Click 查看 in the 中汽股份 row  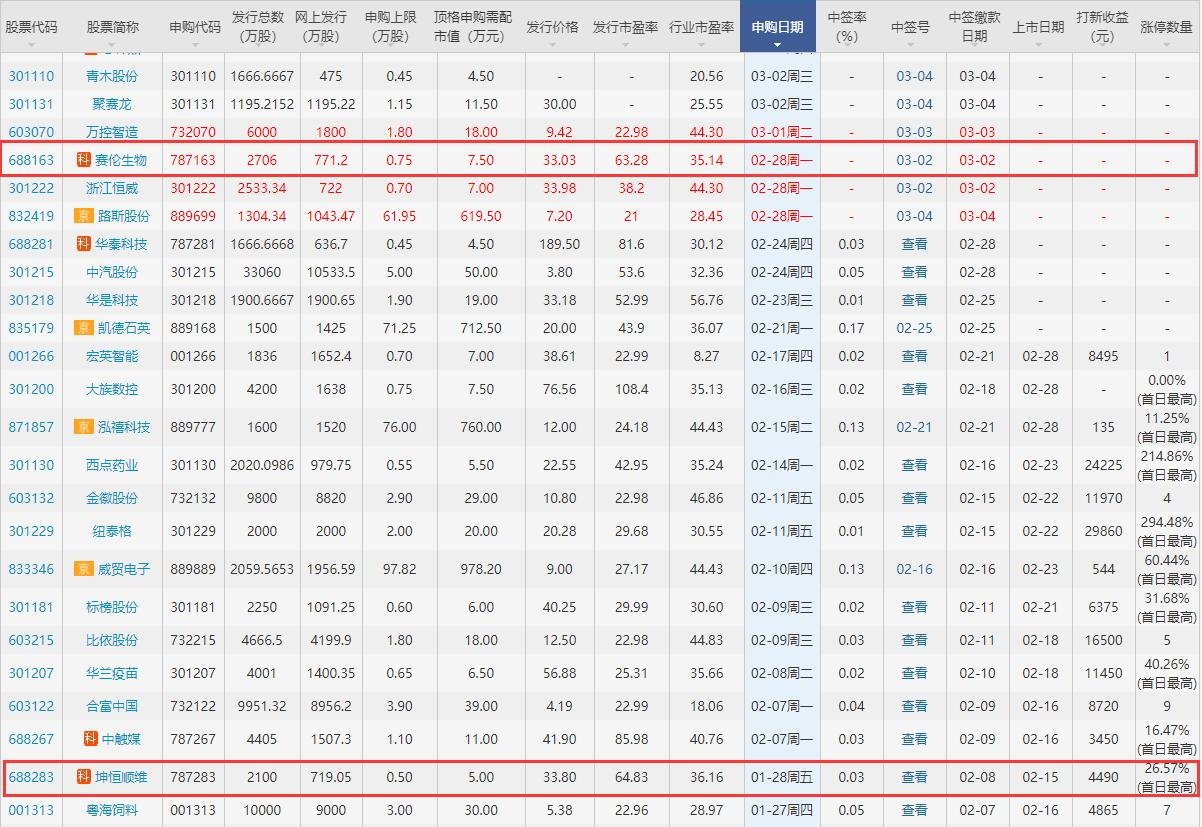pyautogui.click(x=914, y=272)
